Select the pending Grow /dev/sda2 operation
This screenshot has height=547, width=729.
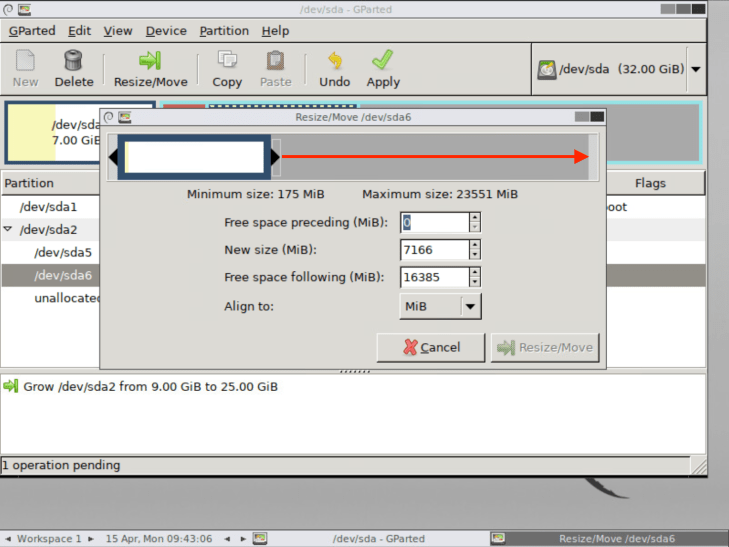pyautogui.click(x=150, y=387)
